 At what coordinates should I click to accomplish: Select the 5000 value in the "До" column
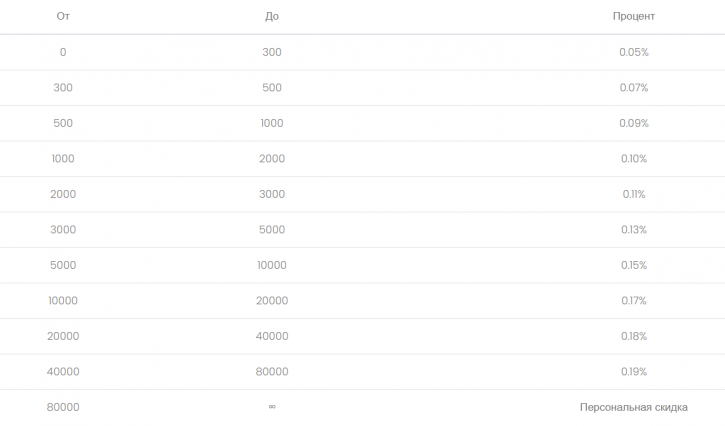(272, 229)
